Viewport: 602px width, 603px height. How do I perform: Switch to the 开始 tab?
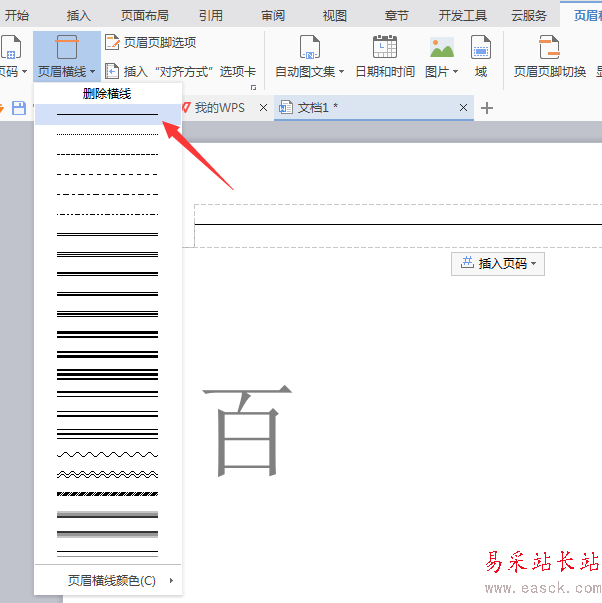pyautogui.click(x=17, y=15)
